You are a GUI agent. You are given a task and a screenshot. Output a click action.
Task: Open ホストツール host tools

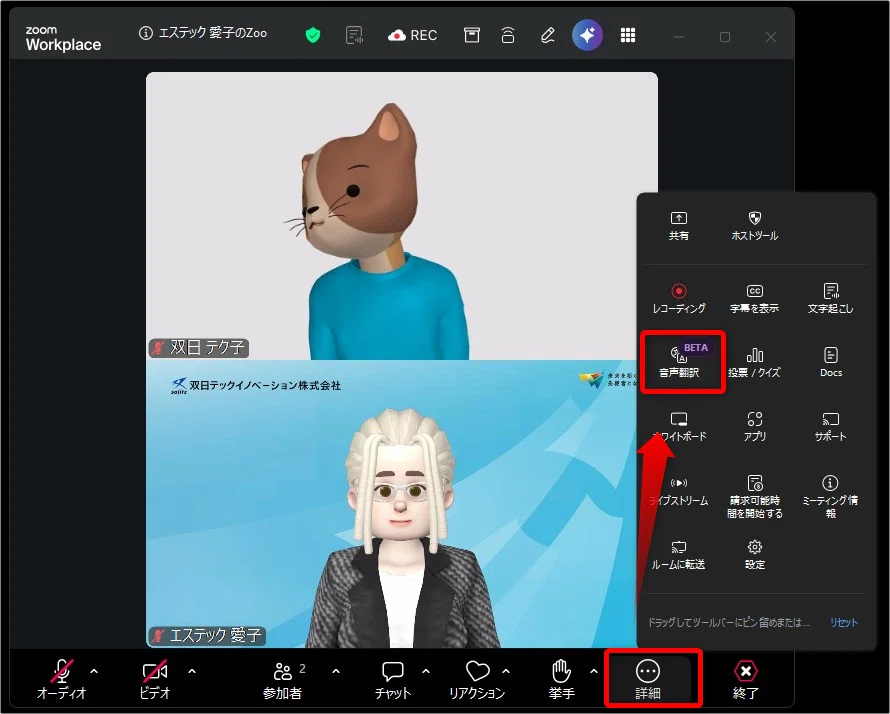click(754, 226)
